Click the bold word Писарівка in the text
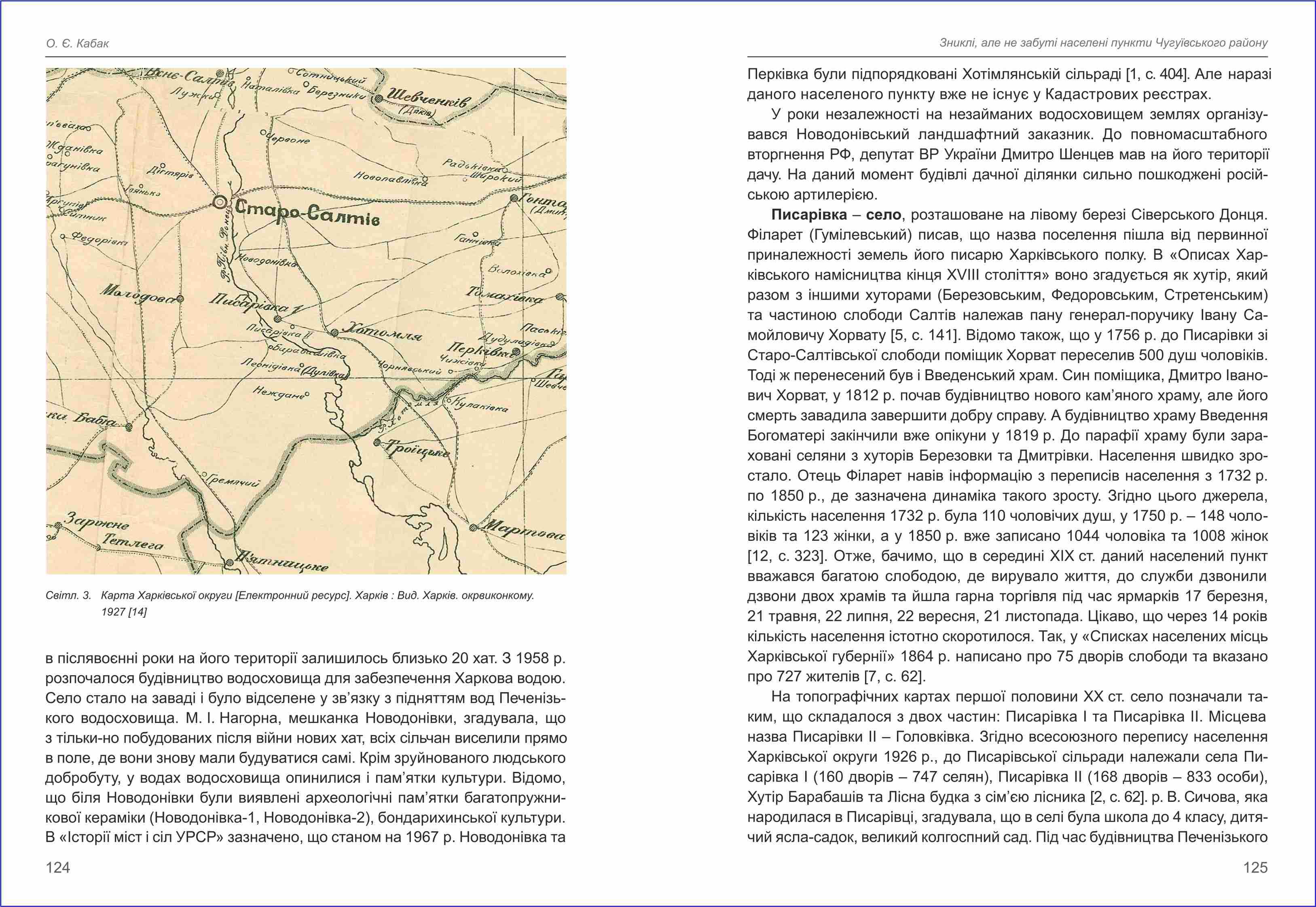 809,215
